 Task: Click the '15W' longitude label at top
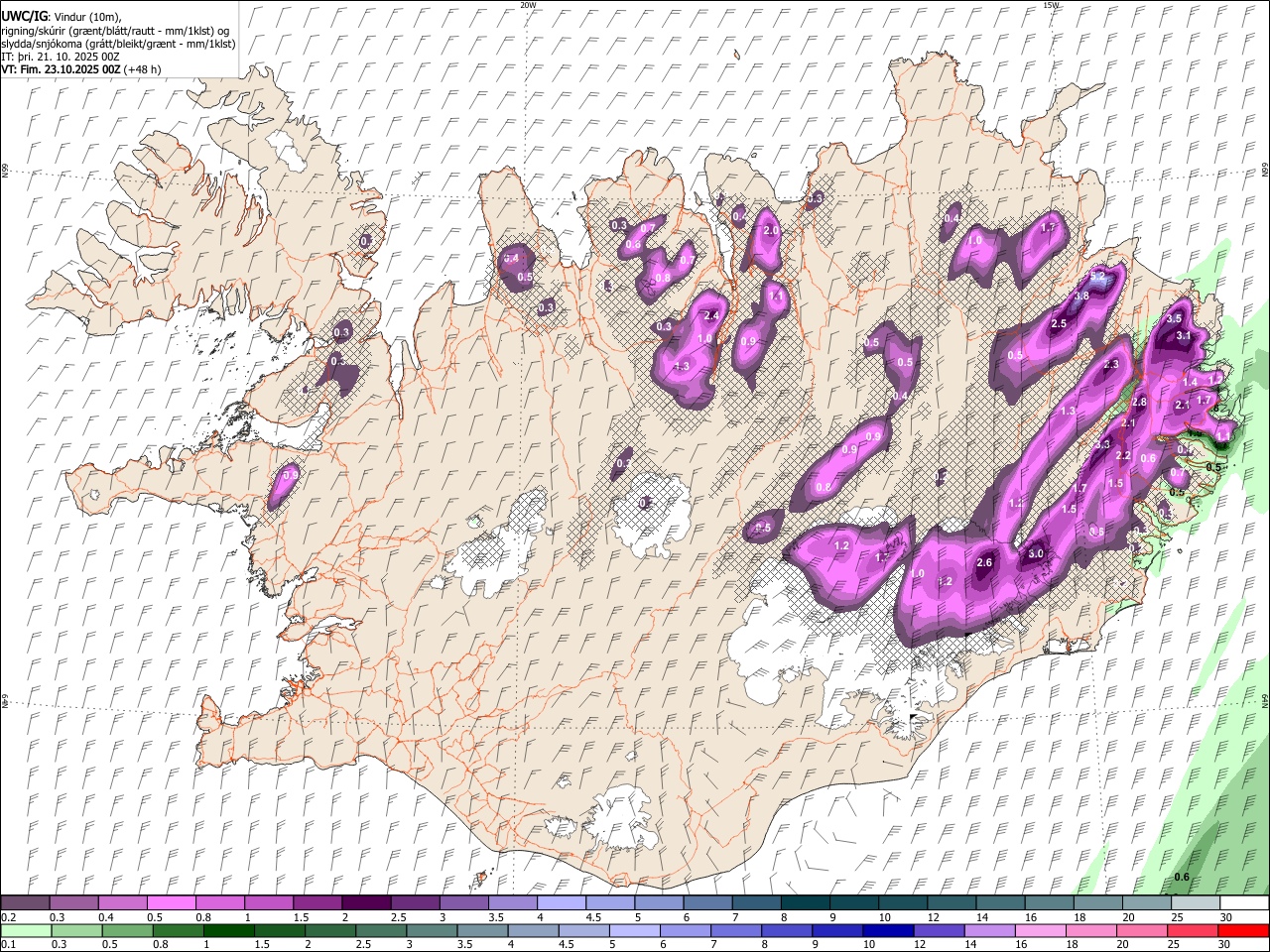tap(1052, 5)
